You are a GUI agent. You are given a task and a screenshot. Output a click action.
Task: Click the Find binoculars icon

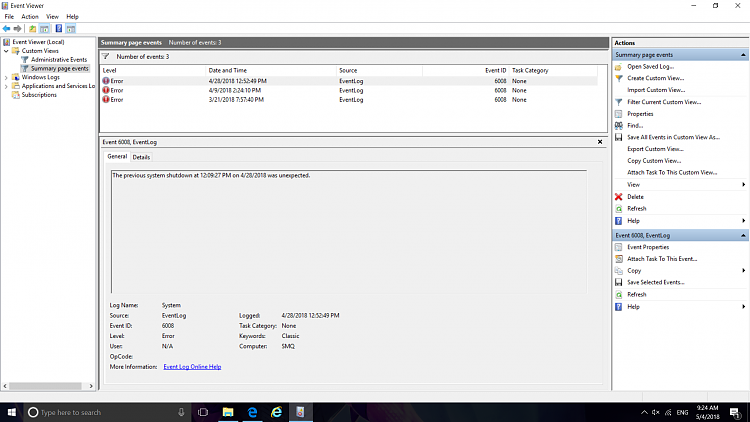pos(619,126)
